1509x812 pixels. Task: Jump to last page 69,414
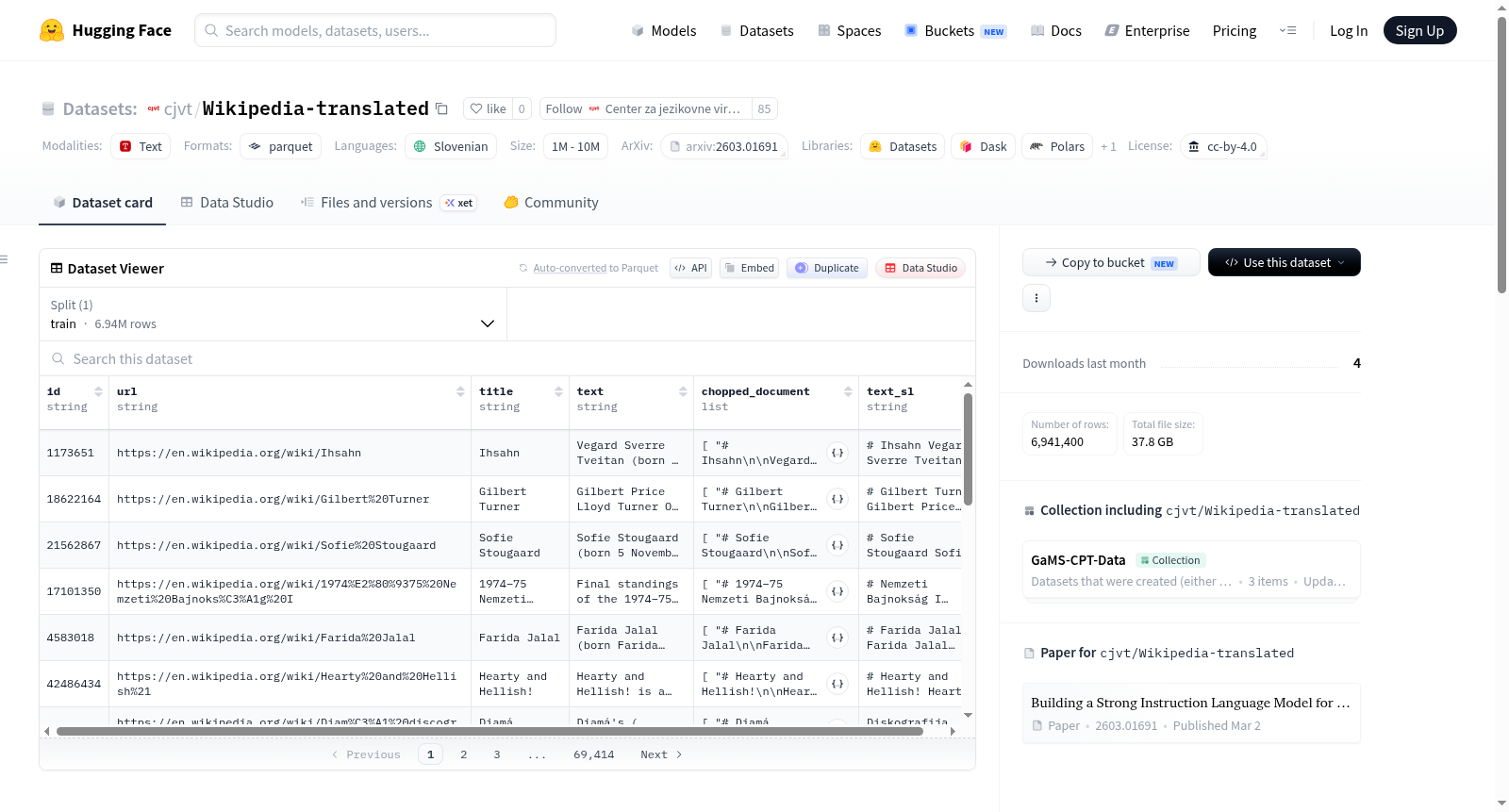(x=594, y=754)
